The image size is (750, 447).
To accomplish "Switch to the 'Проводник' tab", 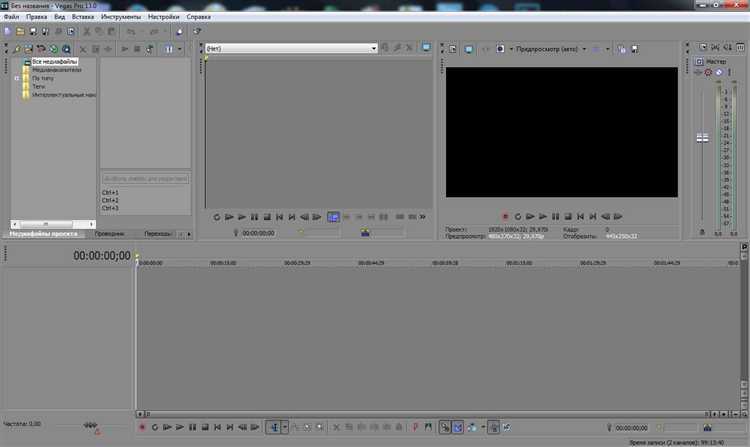I will (x=110, y=234).
